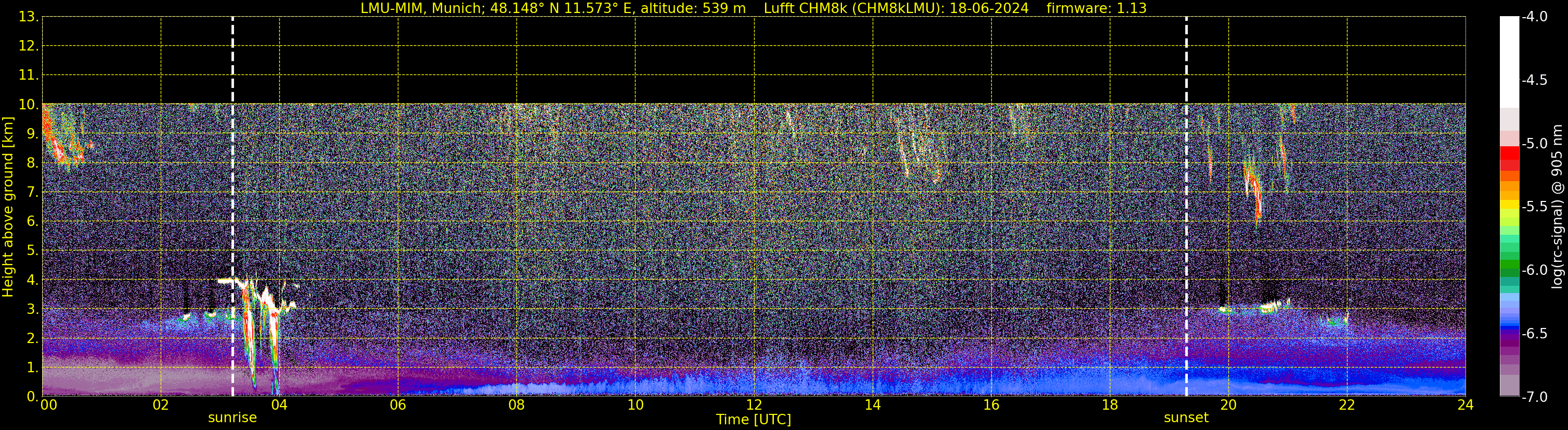Viewport: 1568px width, 430px height.
Task: Pick the green band of the colorbar
Action: point(1510,265)
